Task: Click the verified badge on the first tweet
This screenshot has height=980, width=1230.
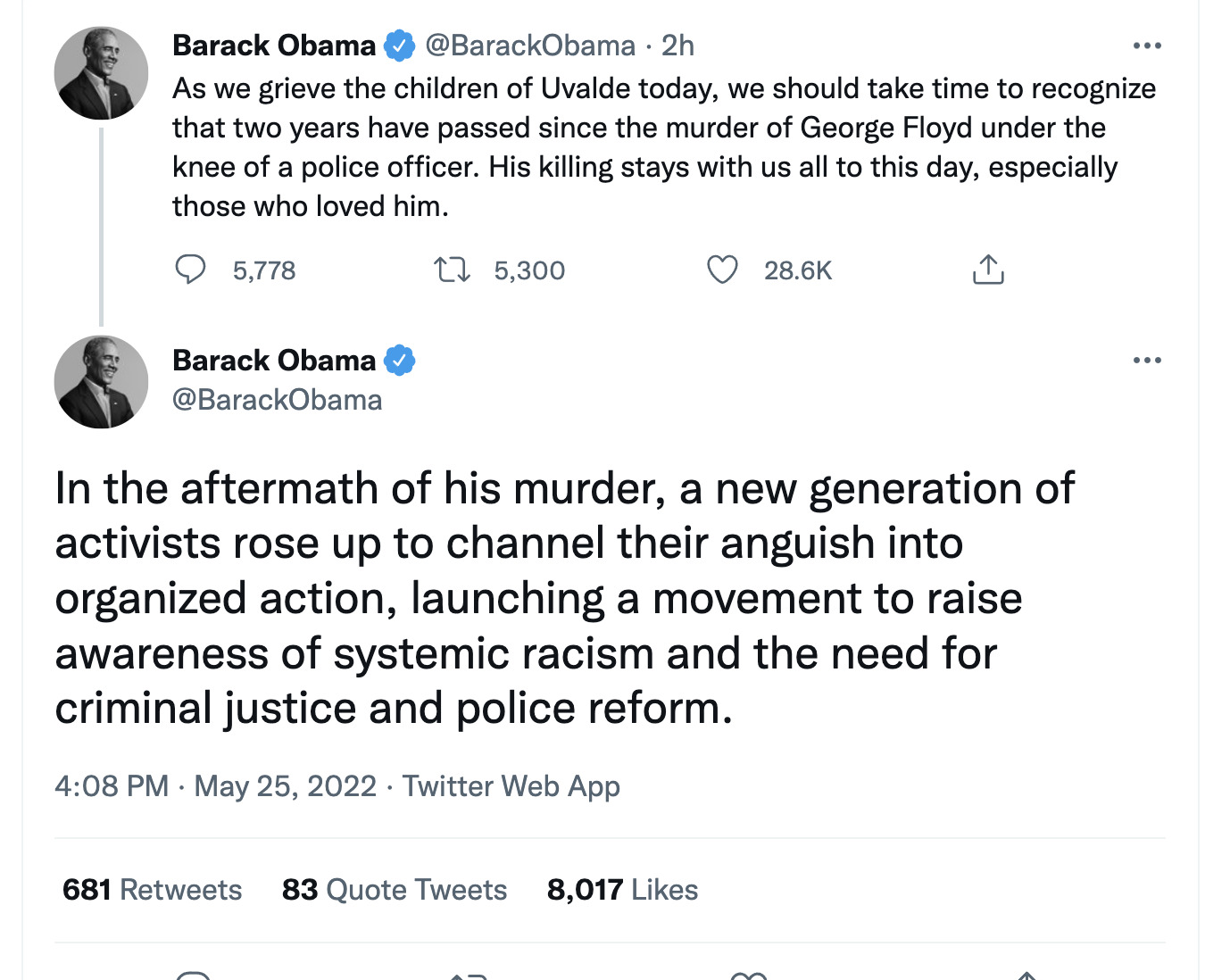Action: click(x=399, y=46)
